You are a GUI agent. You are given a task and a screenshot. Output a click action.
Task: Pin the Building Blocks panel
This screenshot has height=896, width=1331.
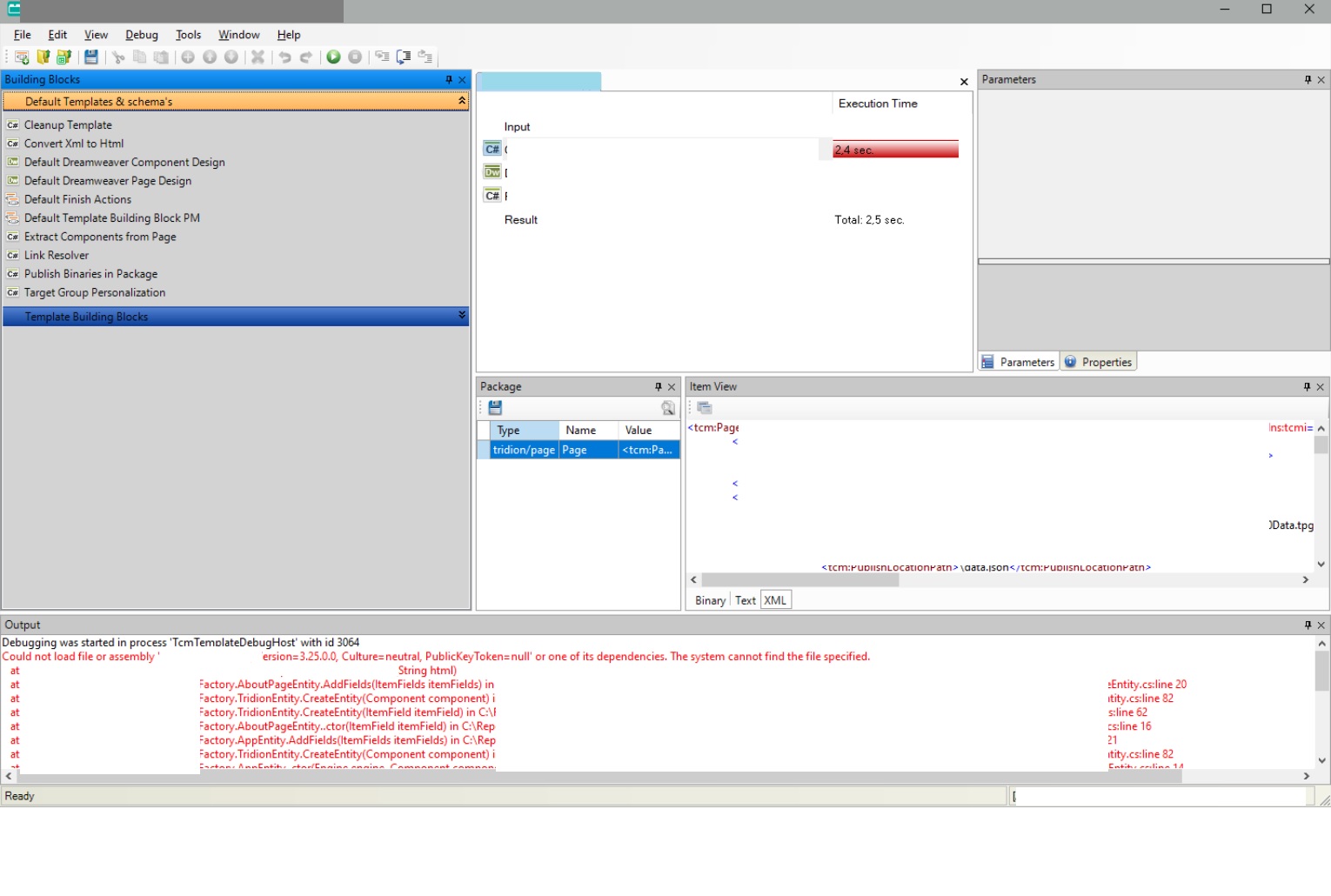pyautogui.click(x=449, y=80)
